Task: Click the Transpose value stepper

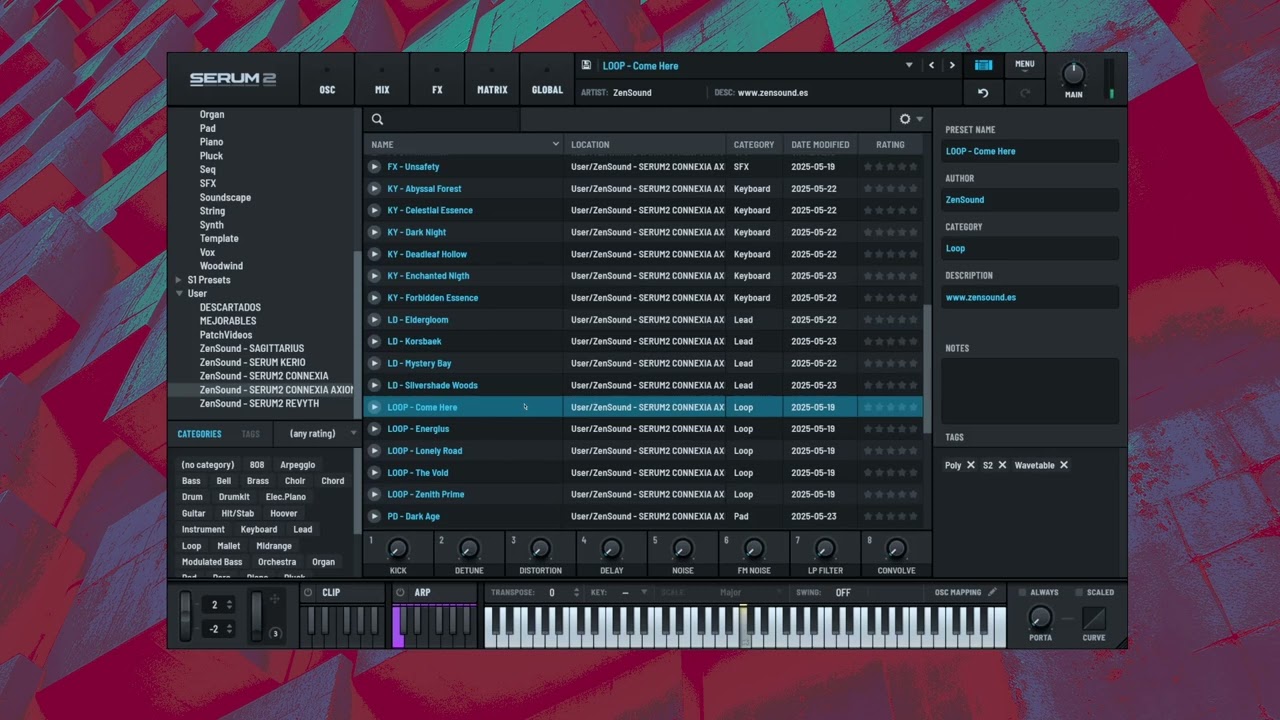Action: [576, 593]
